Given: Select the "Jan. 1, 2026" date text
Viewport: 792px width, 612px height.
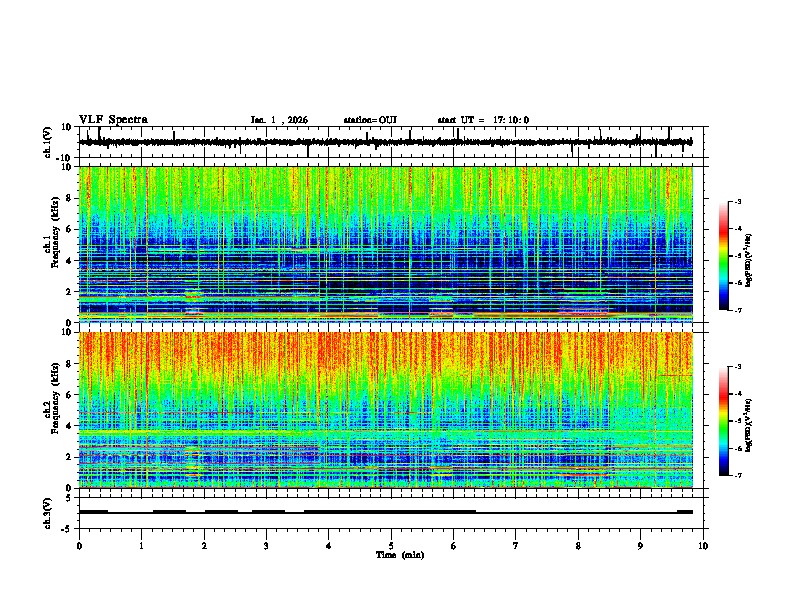Looking at the screenshot, I should (279, 120).
